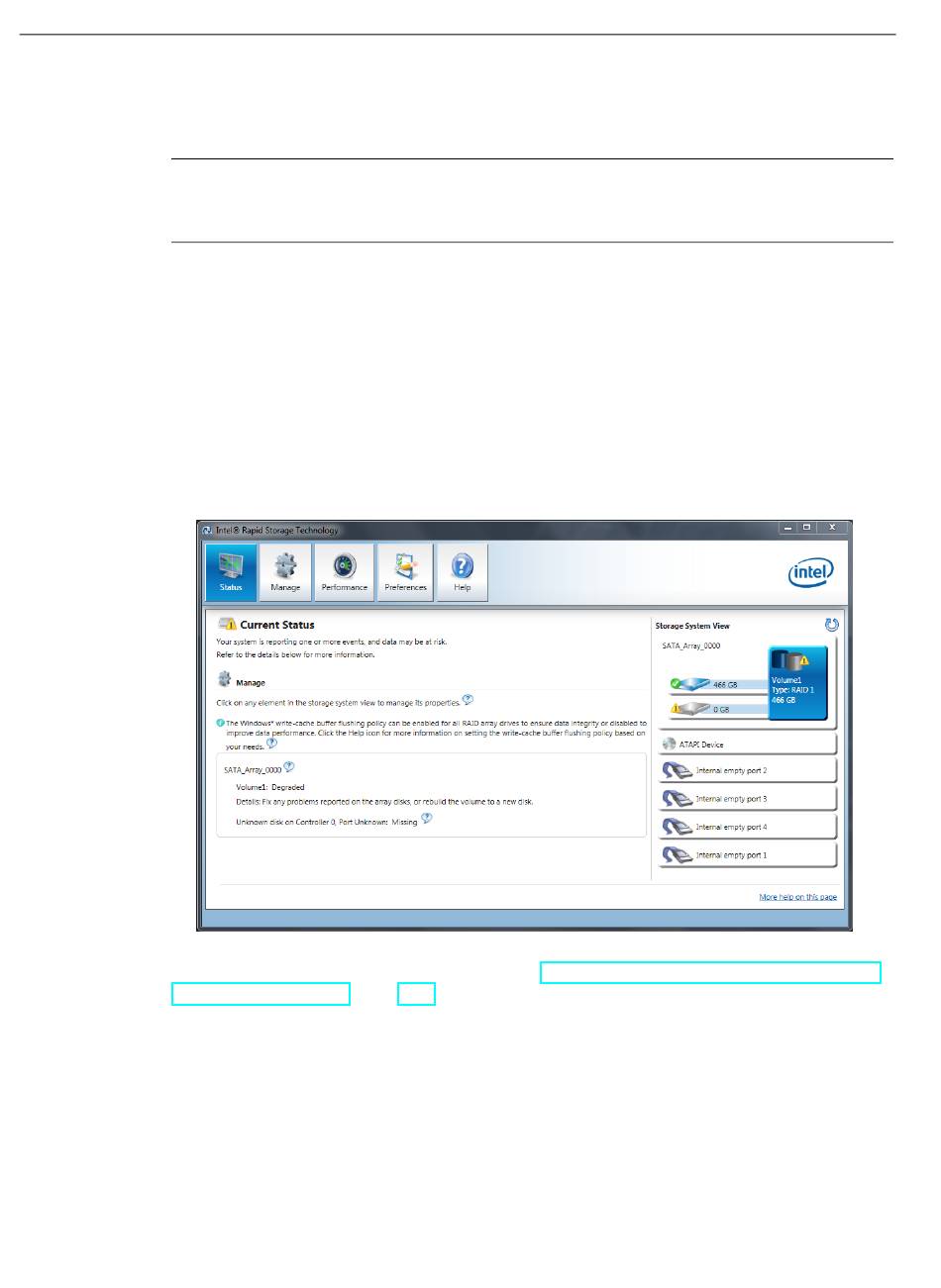Open the Help toolbar section

pos(463,572)
